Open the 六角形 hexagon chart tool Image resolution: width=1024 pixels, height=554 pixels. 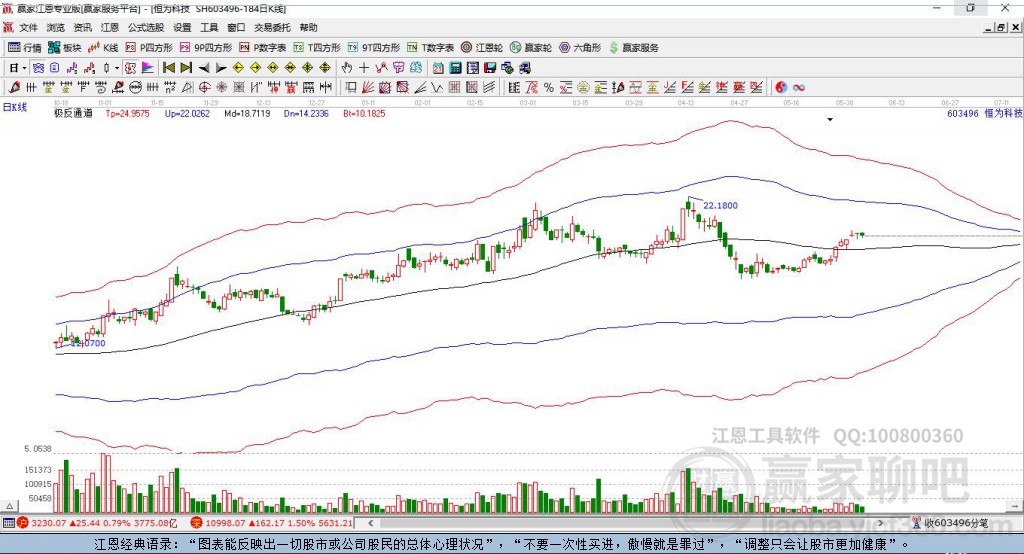pos(580,48)
